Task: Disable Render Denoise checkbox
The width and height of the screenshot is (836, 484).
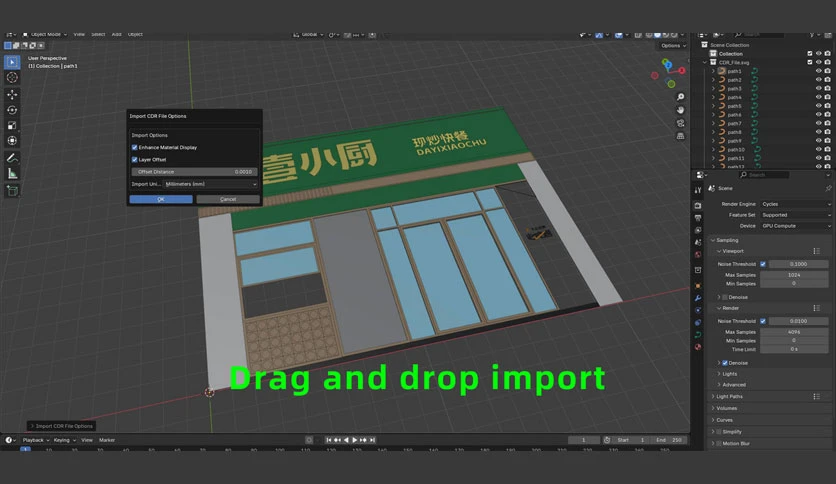Action: point(725,363)
